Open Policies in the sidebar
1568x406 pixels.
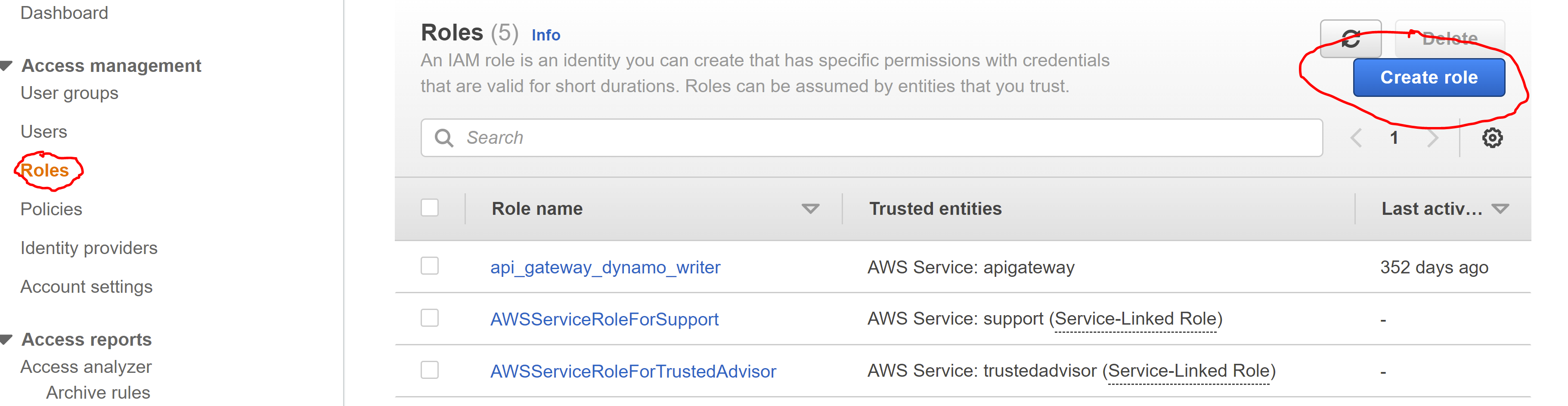tap(51, 209)
